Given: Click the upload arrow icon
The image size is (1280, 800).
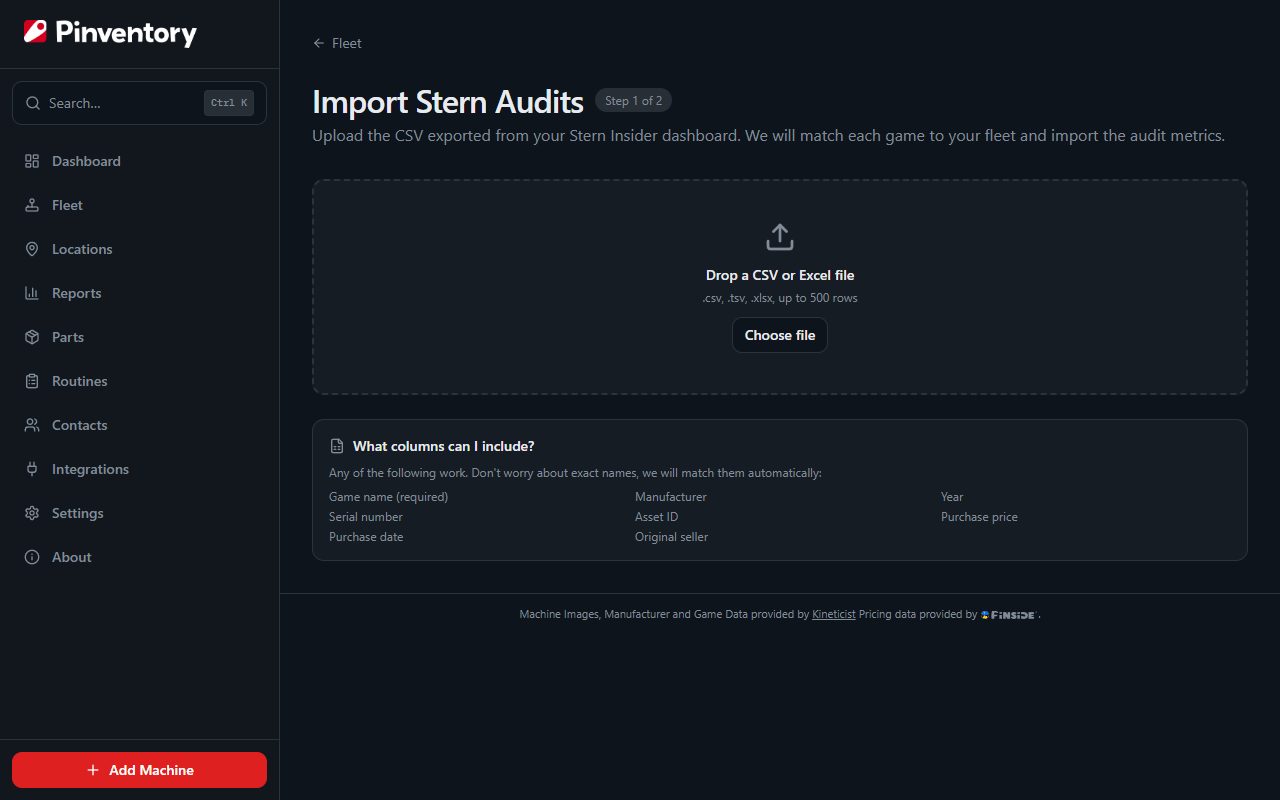Looking at the screenshot, I should click(x=780, y=237).
